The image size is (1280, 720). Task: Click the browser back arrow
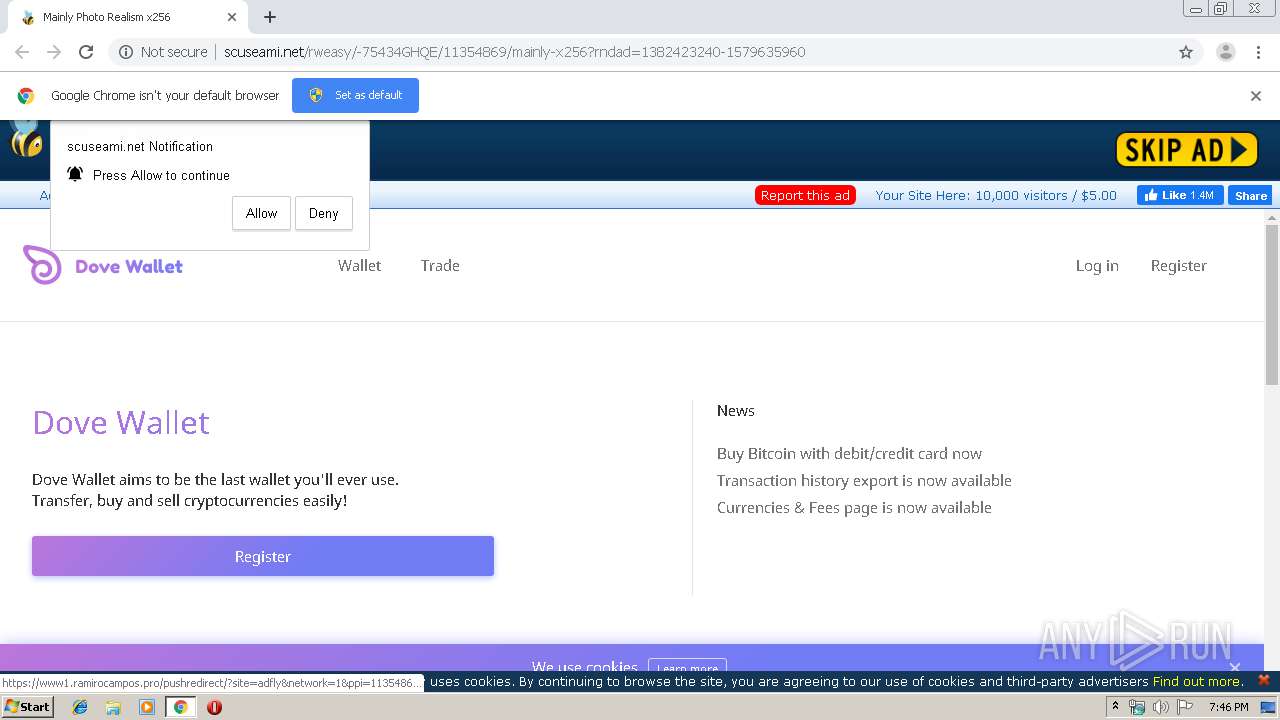(x=22, y=52)
